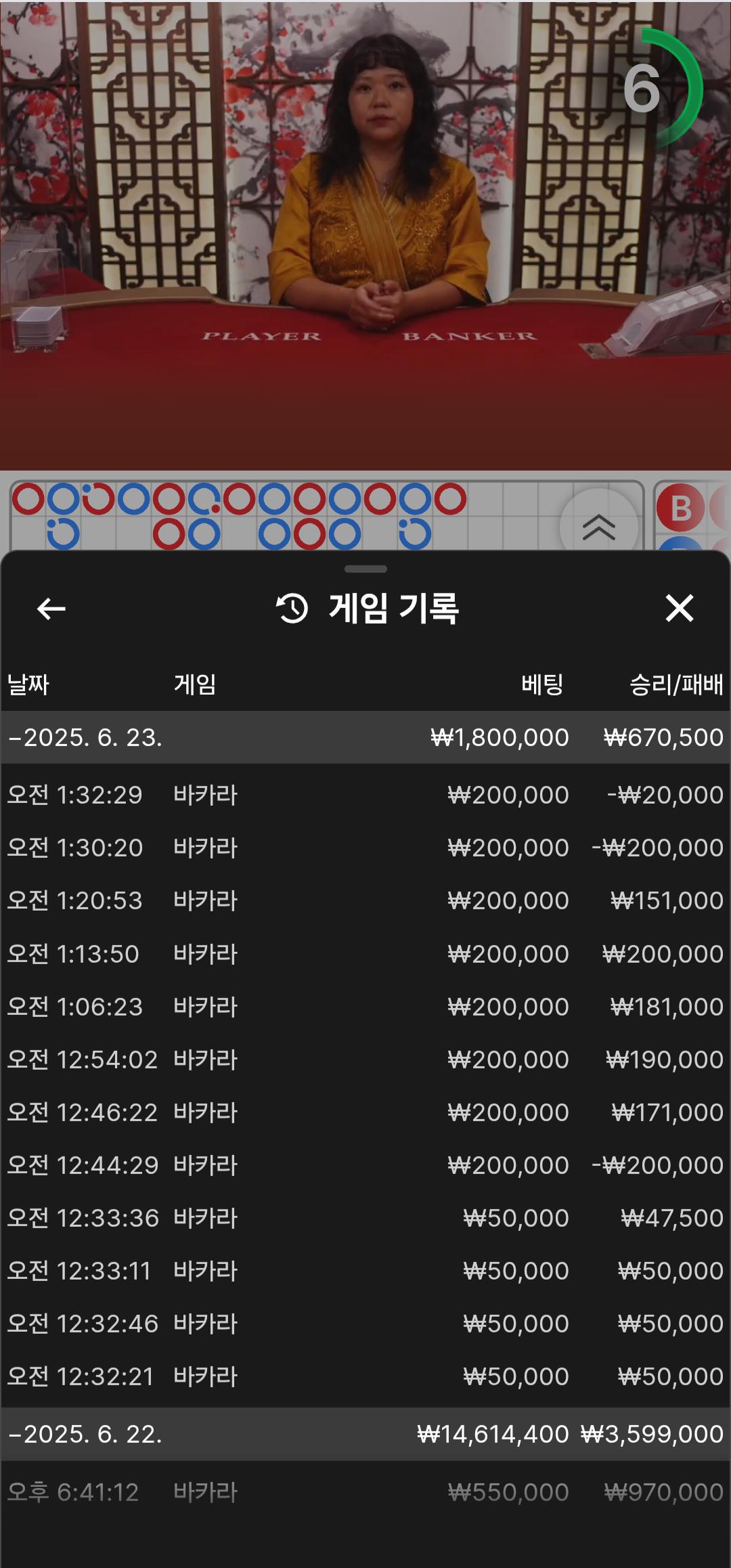Tap the first red circle in bead road
The height and width of the screenshot is (1568, 731).
coord(28,499)
